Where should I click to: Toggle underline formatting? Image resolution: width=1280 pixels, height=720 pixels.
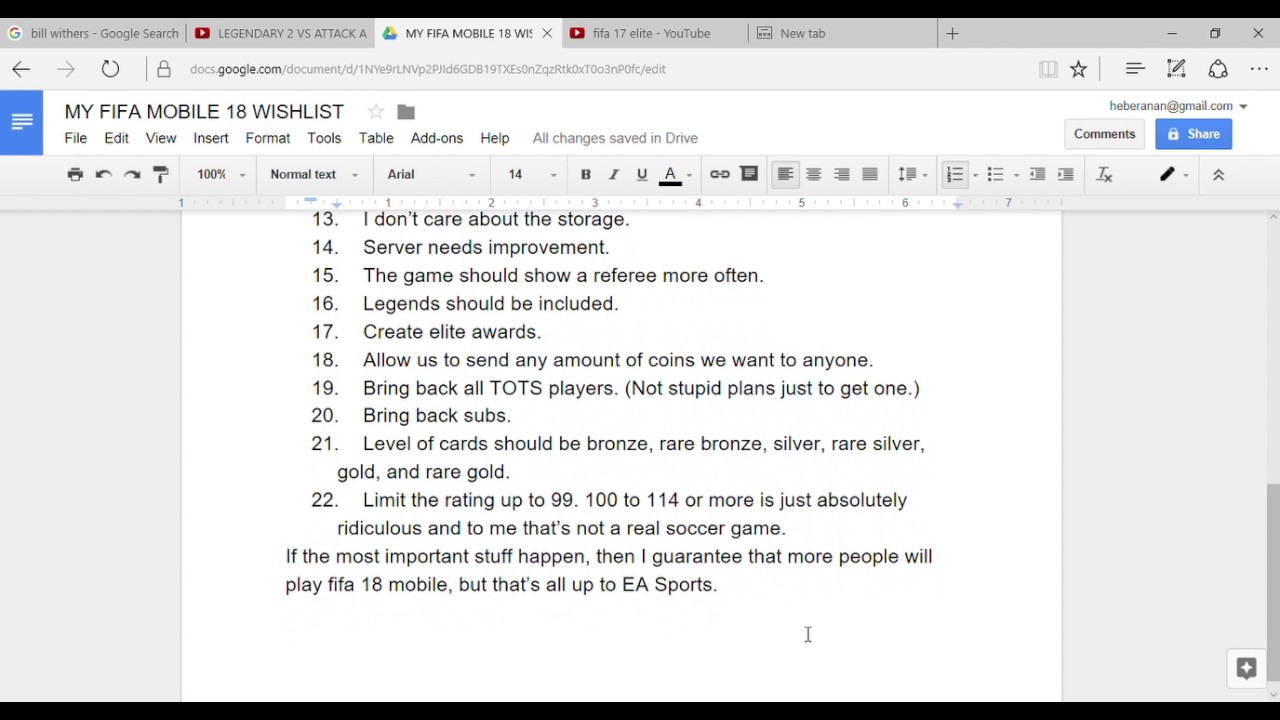point(642,174)
